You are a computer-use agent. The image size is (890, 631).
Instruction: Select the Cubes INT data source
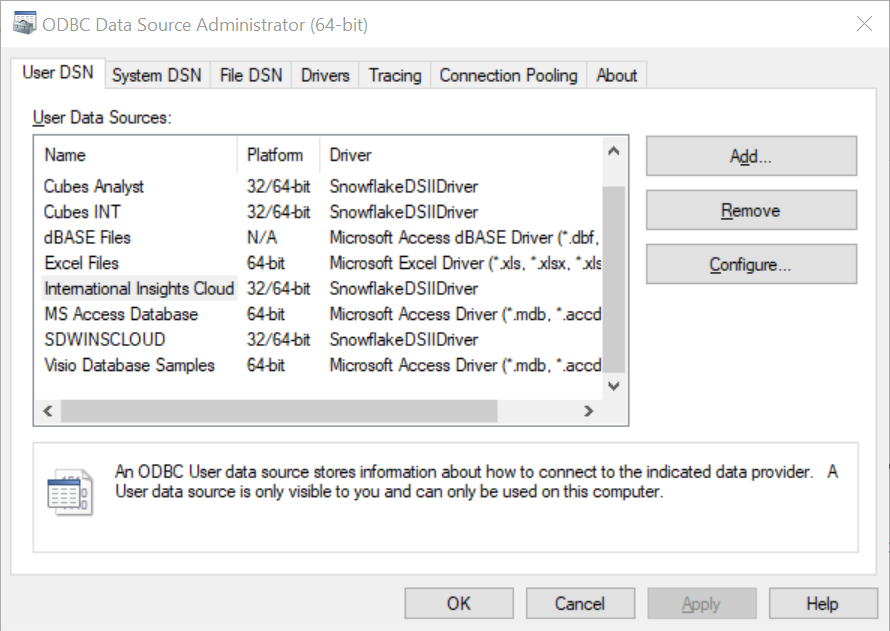coord(82,212)
